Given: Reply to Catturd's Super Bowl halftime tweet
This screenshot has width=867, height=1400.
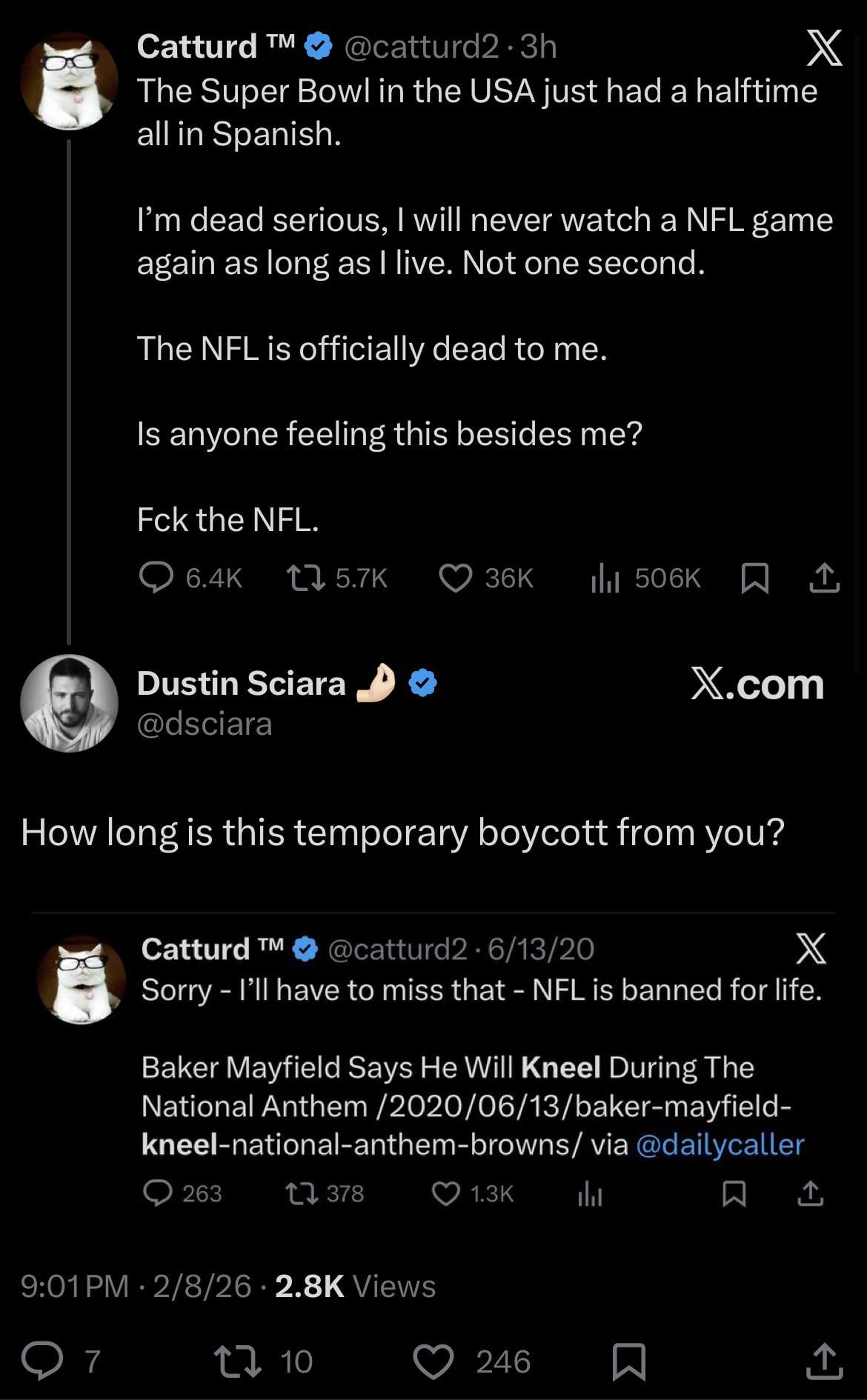Looking at the screenshot, I should click(x=156, y=578).
